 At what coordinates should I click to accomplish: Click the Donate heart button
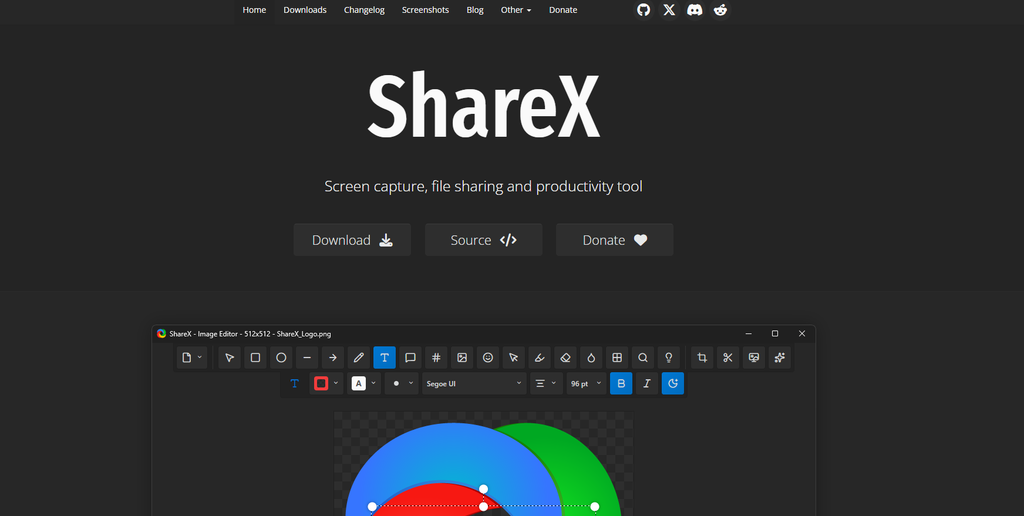[615, 240]
